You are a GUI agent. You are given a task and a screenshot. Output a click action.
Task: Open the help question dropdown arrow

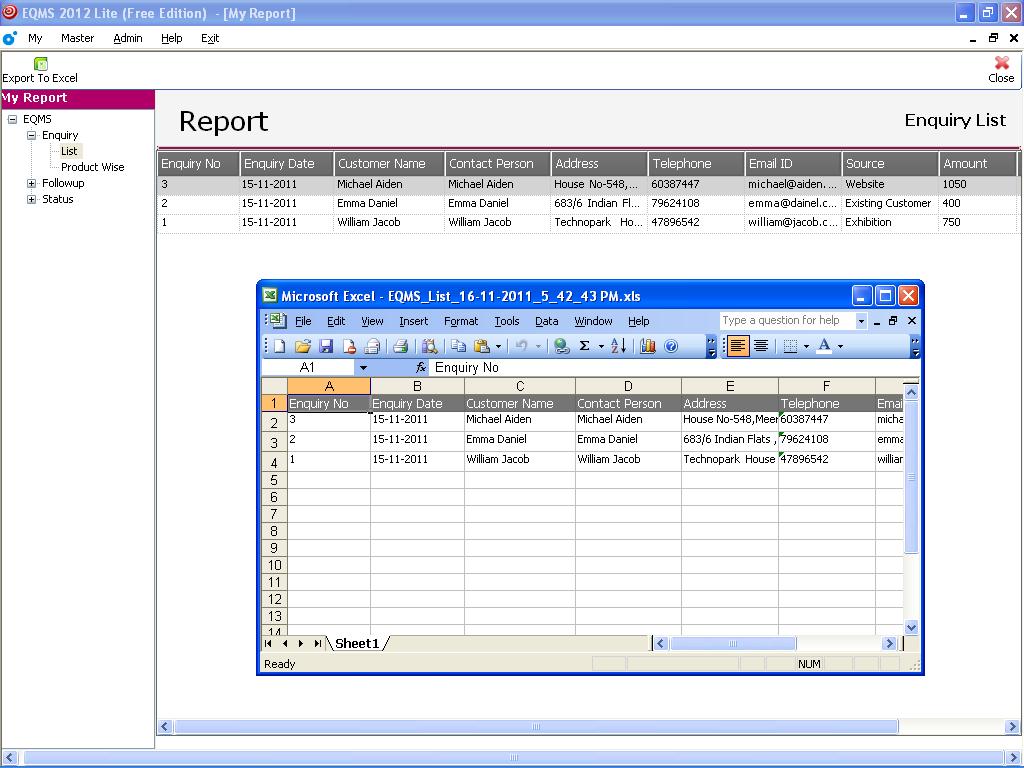[x=861, y=321]
